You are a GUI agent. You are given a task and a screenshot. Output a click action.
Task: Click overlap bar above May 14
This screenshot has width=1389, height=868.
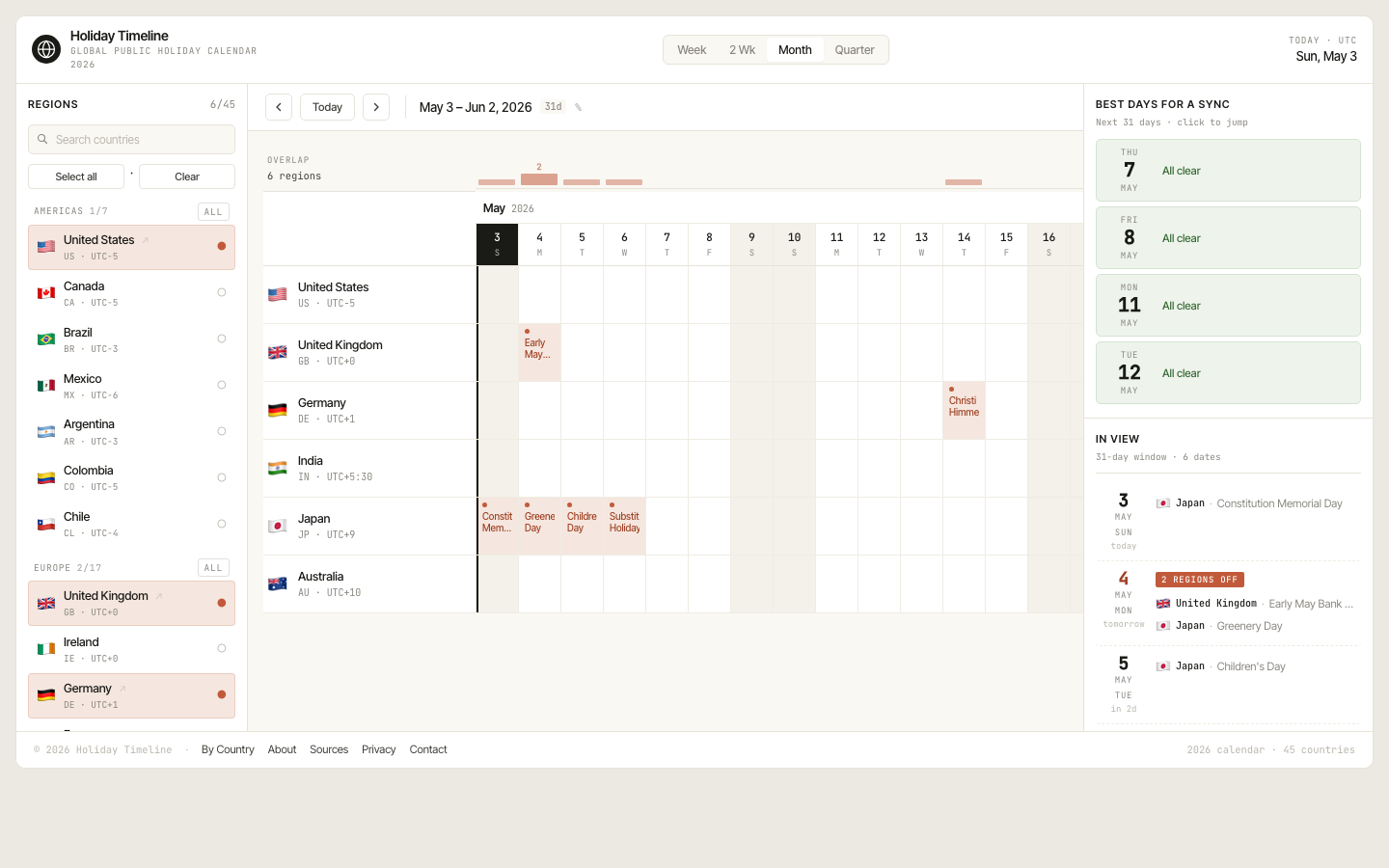[964, 182]
